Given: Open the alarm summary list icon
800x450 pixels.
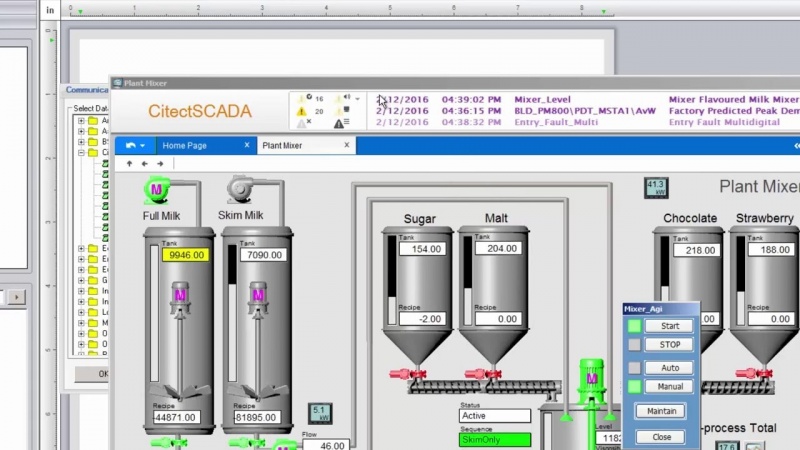Looking at the screenshot, I should pos(342,123).
